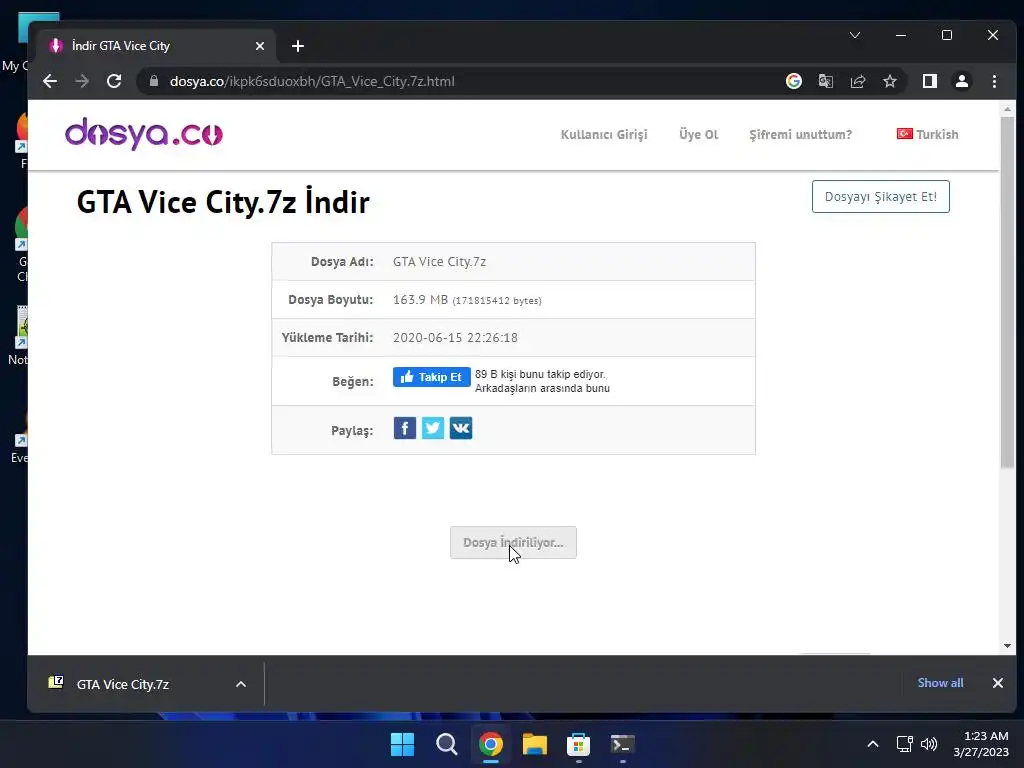Click the scrollbar up arrow
1024x768 pixels.
(1007, 108)
